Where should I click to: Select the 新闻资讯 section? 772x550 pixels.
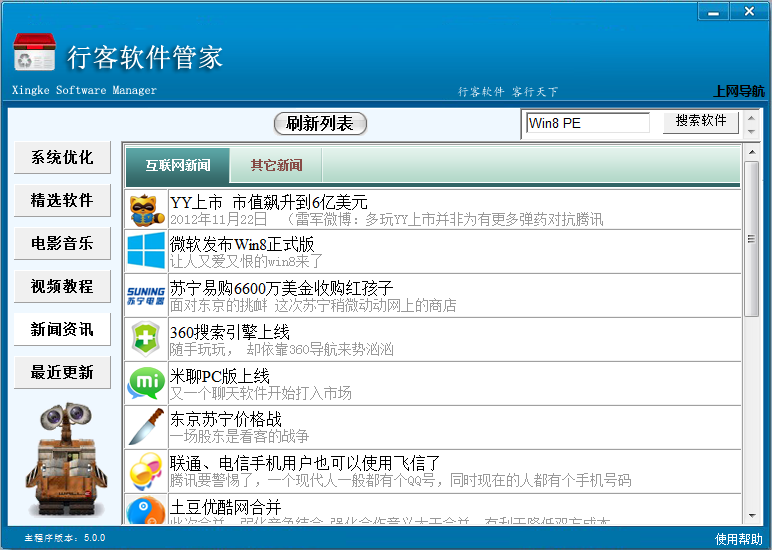62,329
